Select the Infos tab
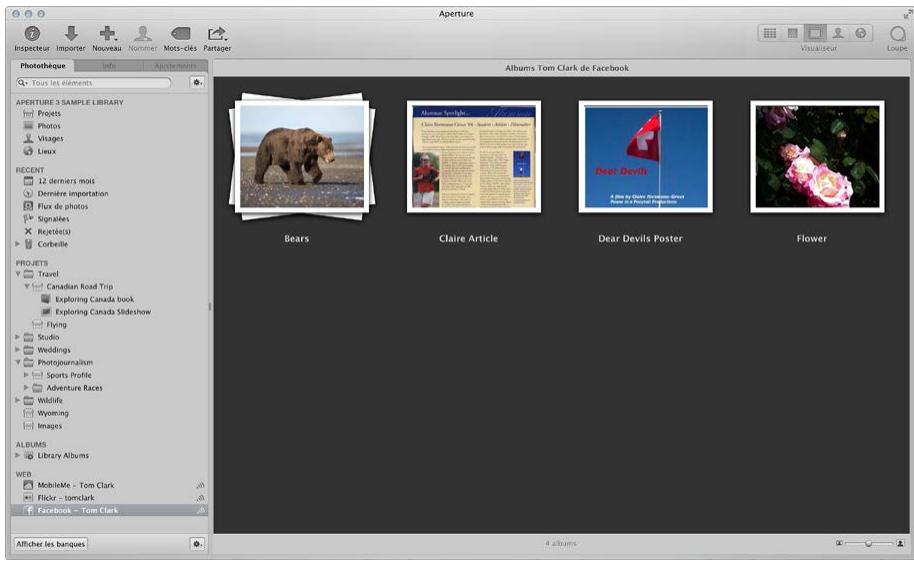The width and height of the screenshot is (914, 565). coord(109,66)
